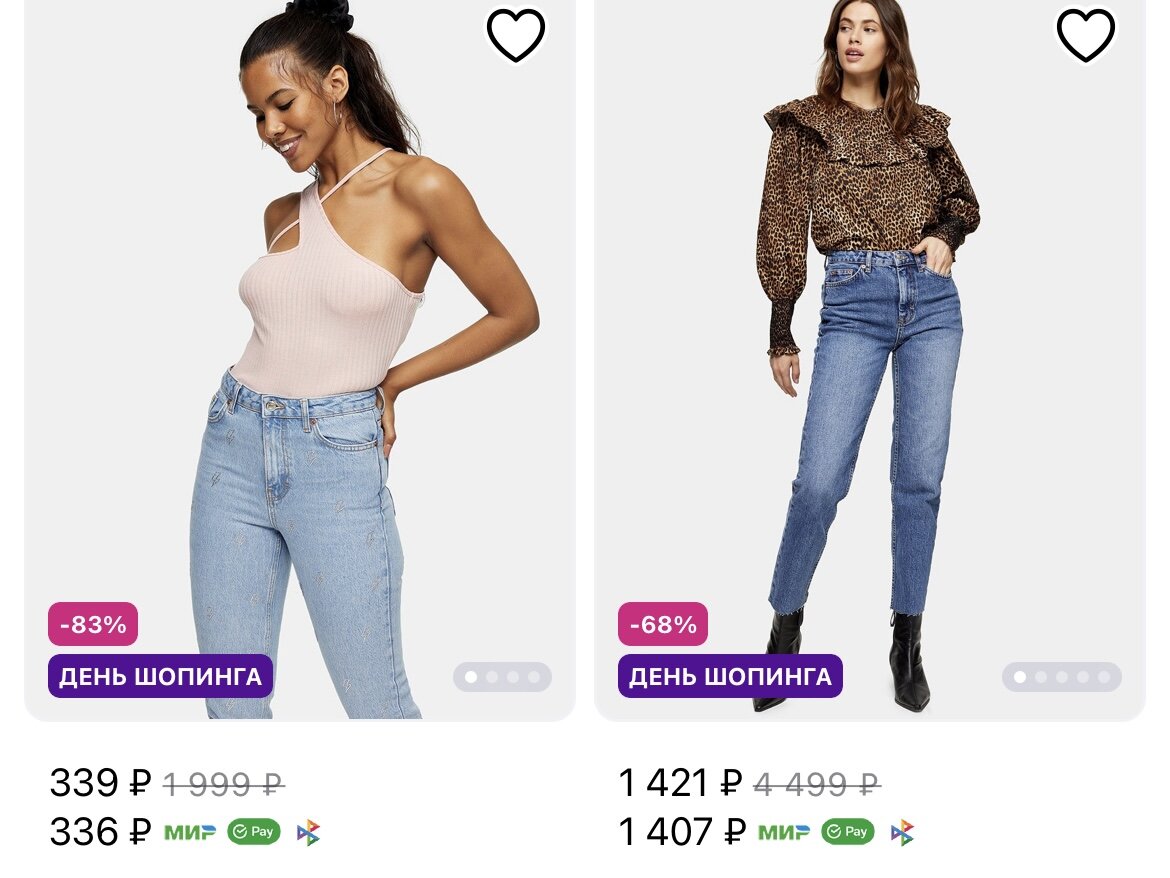The image size is (1170, 878).
Task: Click the SberPay icon next to 336 ₽
Action: click(254, 832)
